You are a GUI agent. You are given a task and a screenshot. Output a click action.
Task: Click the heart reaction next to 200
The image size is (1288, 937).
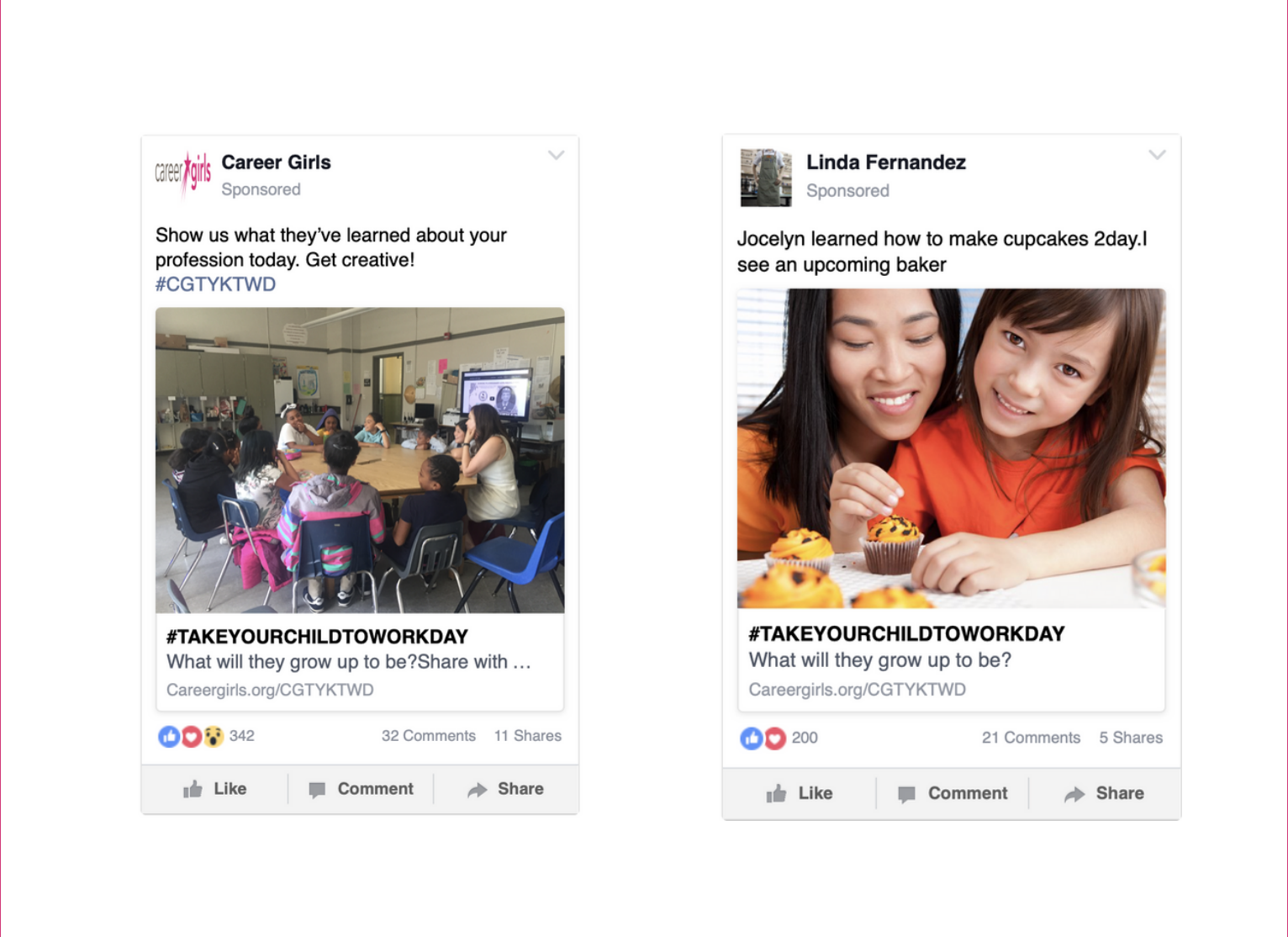pos(775,738)
